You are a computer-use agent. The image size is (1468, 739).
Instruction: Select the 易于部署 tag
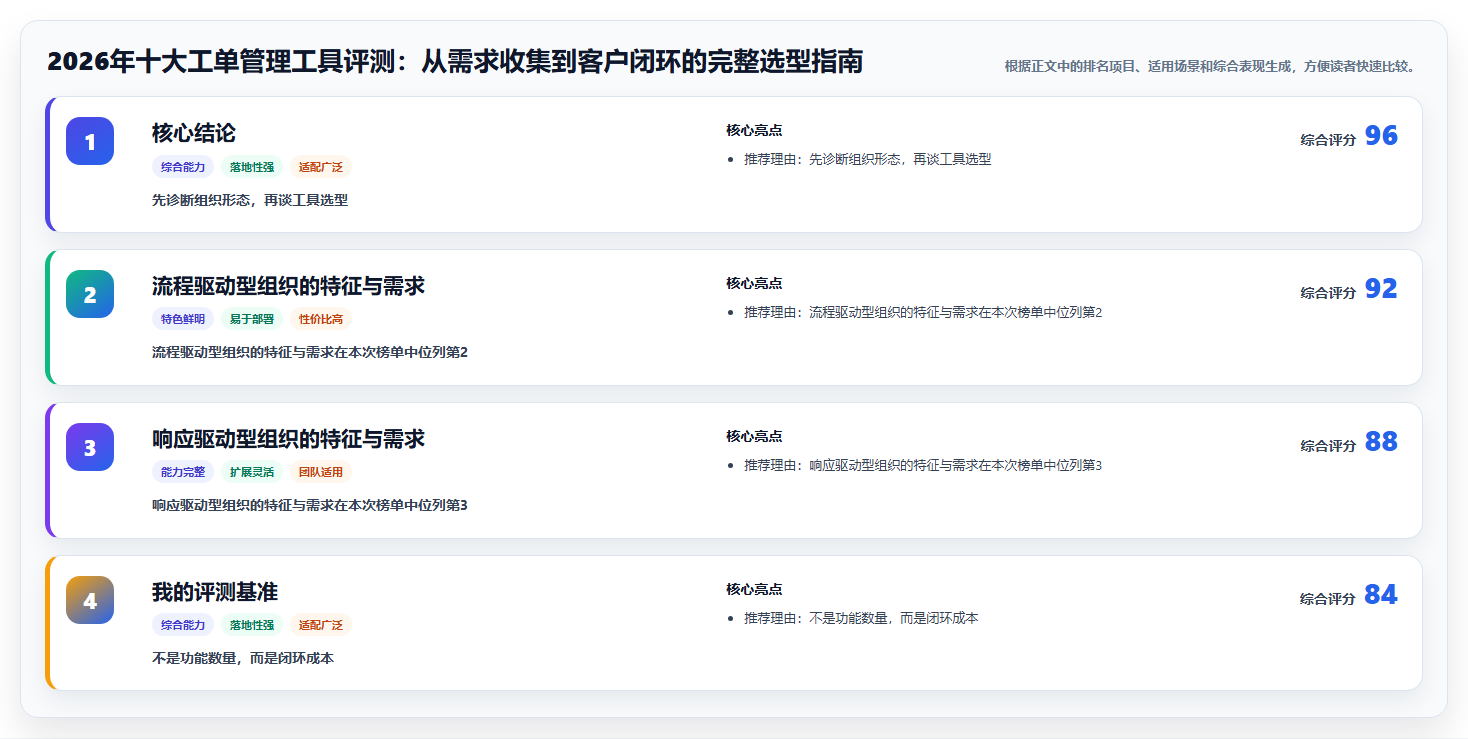pyautogui.click(x=252, y=319)
